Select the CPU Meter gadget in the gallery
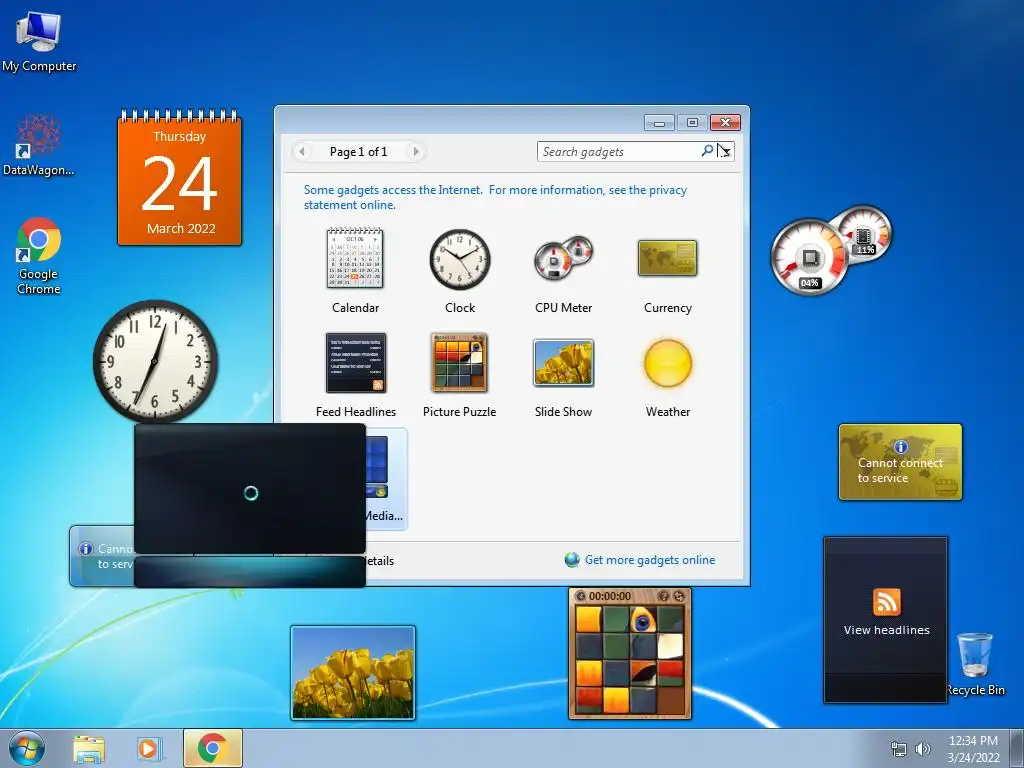The height and width of the screenshot is (768, 1024). click(563, 271)
